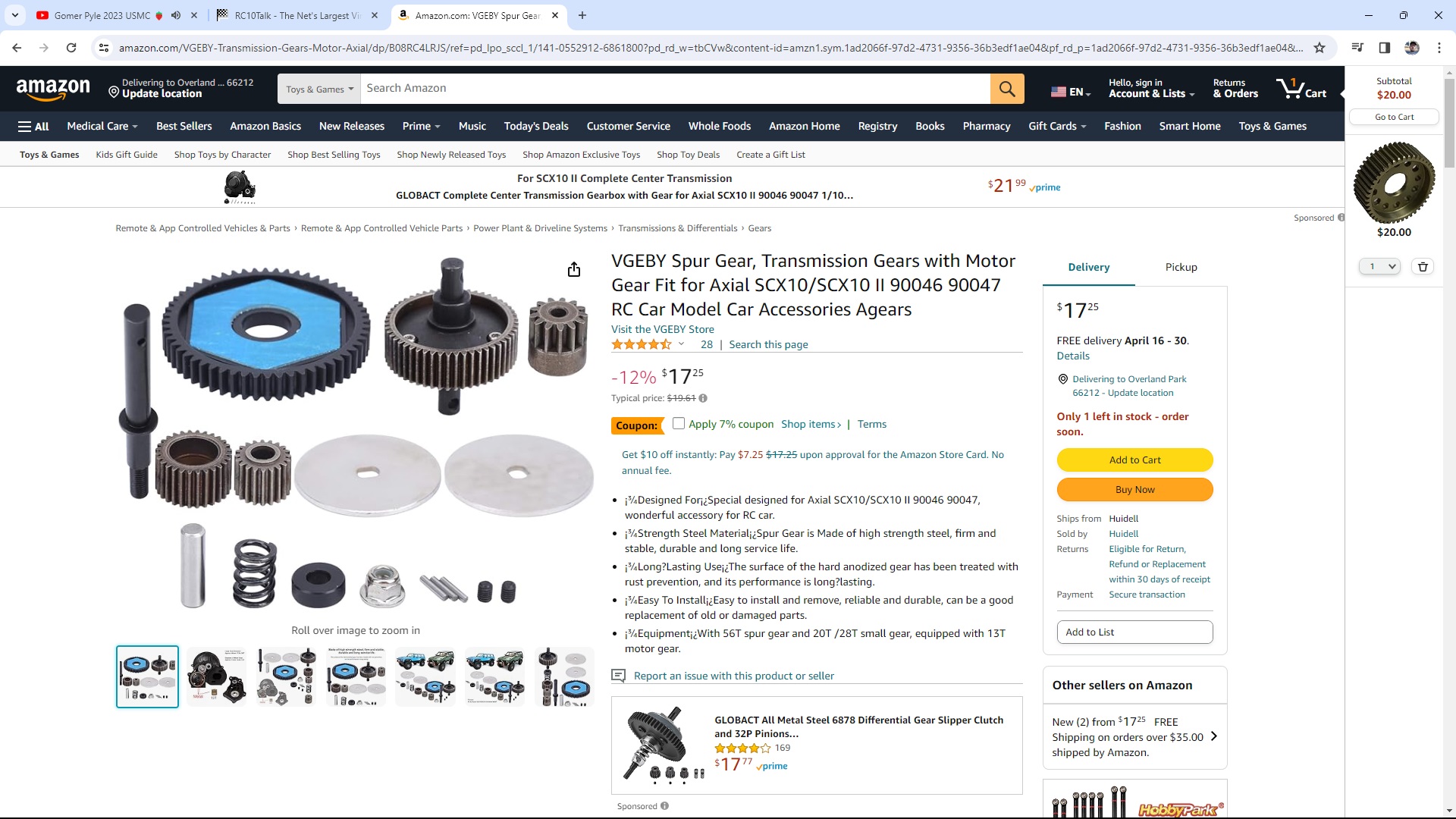Click typical price info icon
Image resolution: width=1456 pixels, height=819 pixels.
(703, 398)
